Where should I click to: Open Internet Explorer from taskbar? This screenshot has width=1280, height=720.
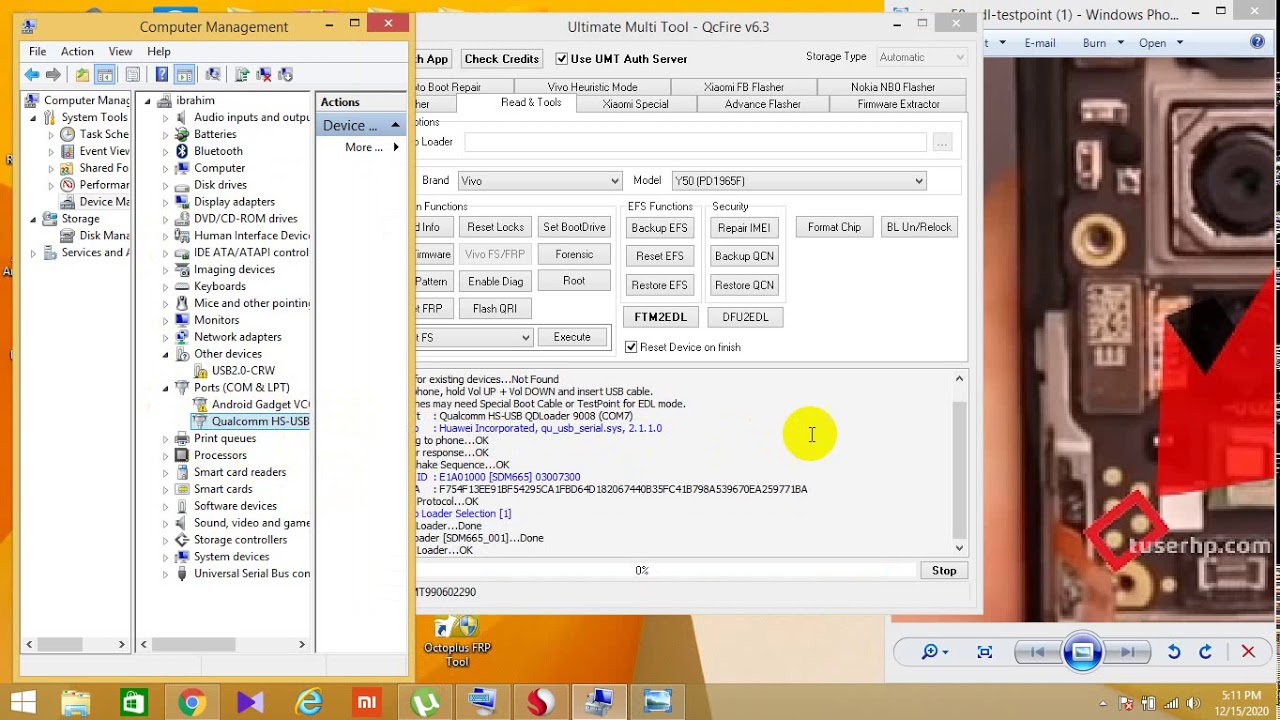point(309,702)
